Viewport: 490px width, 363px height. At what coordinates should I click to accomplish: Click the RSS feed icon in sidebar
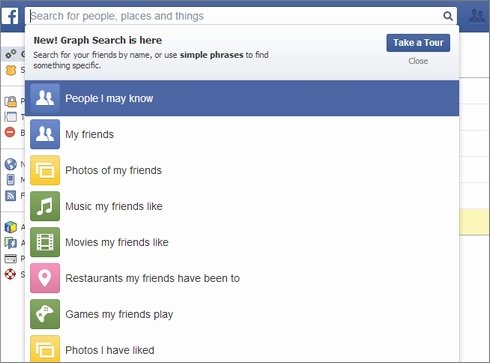[10, 195]
